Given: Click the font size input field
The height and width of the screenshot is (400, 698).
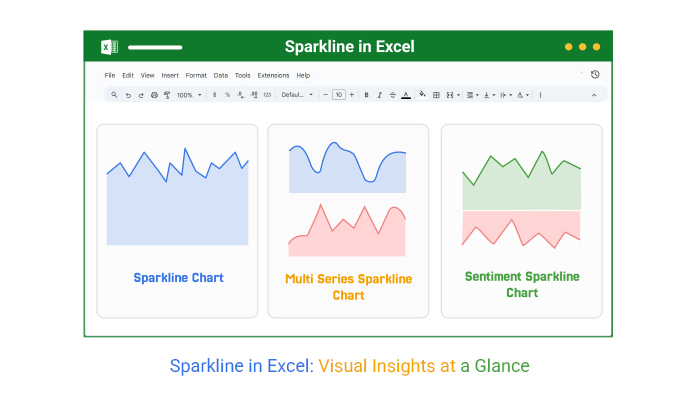Looking at the screenshot, I should 339,95.
